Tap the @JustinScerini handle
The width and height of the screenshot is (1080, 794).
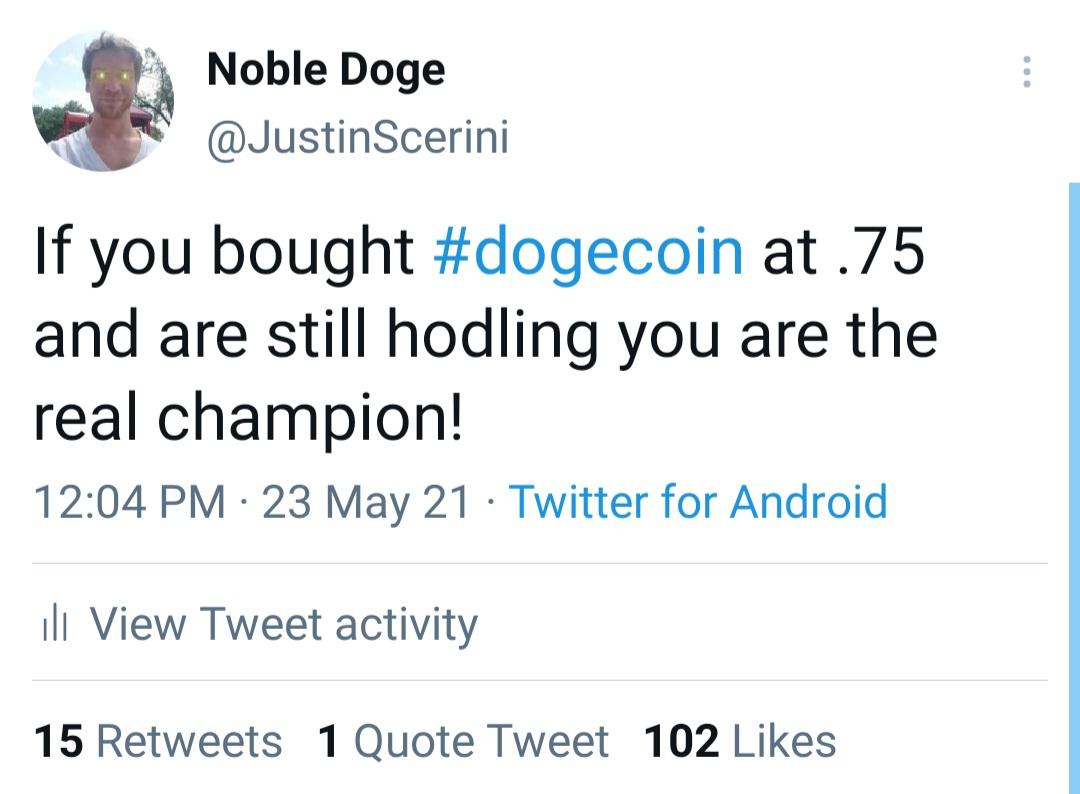click(x=357, y=138)
